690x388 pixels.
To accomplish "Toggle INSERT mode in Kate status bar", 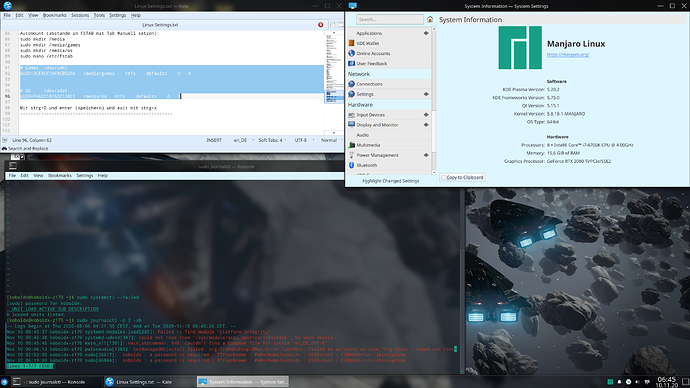I will pyautogui.click(x=214, y=140).
